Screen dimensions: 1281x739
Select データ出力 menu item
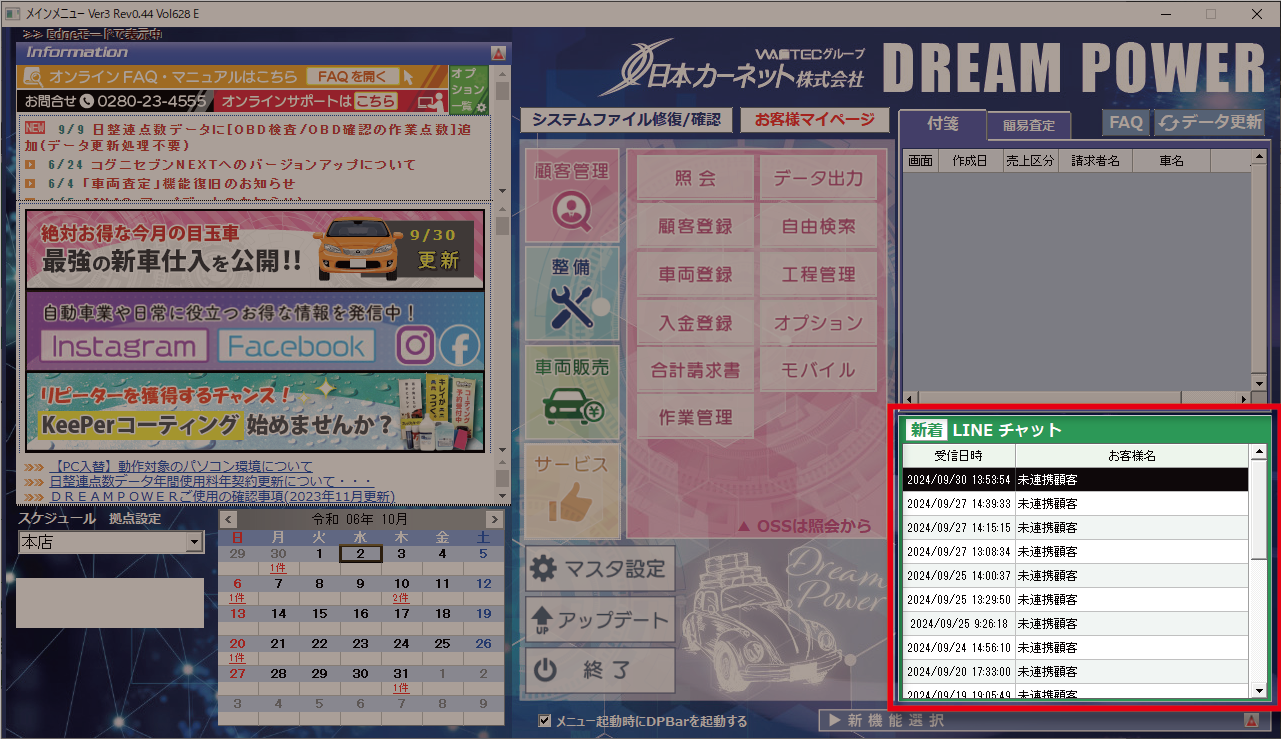coord(818,179)
